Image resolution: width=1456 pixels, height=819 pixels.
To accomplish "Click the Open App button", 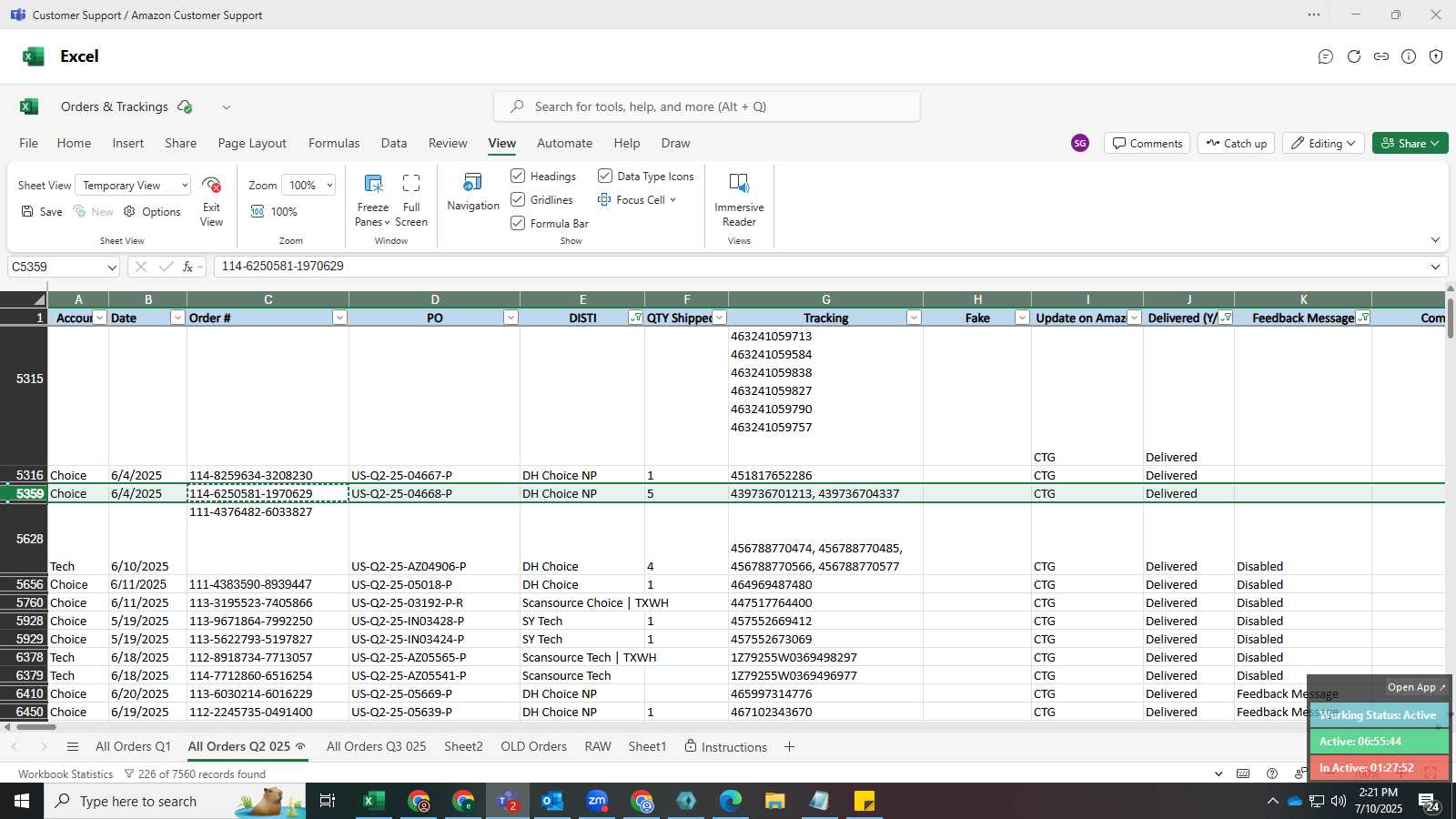I will coord(1416,687).
